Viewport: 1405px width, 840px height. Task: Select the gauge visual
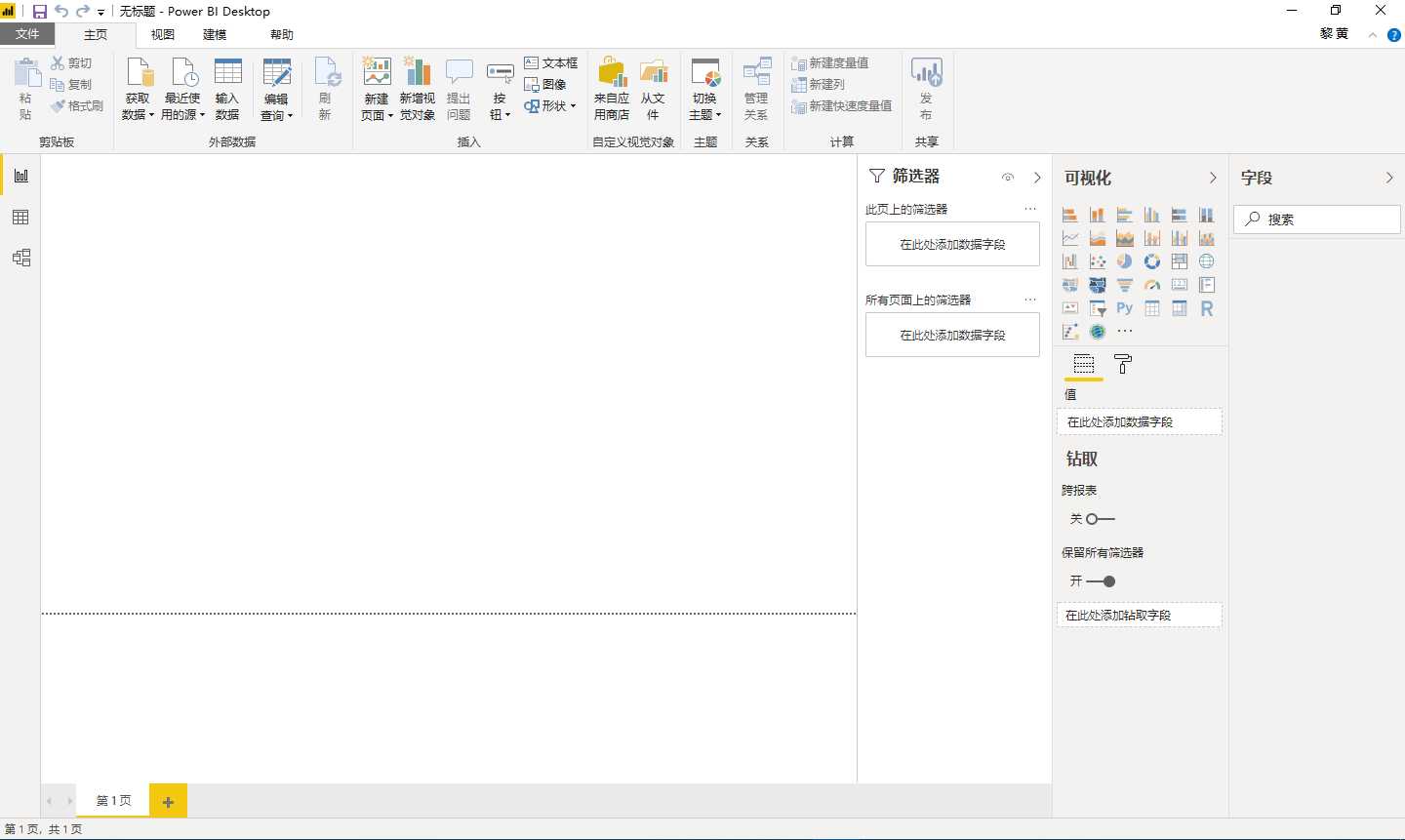(x=1152, y=285)
